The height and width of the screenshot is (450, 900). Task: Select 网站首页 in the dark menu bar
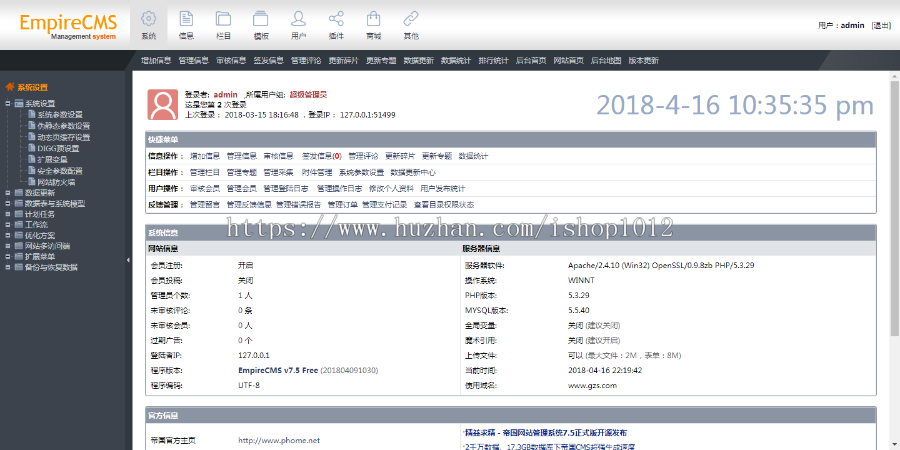[x=569, y=60]
